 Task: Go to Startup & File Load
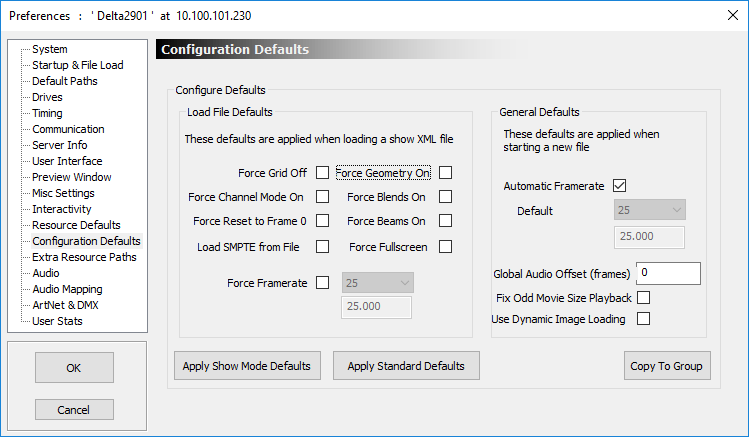(x=78, y=65)
